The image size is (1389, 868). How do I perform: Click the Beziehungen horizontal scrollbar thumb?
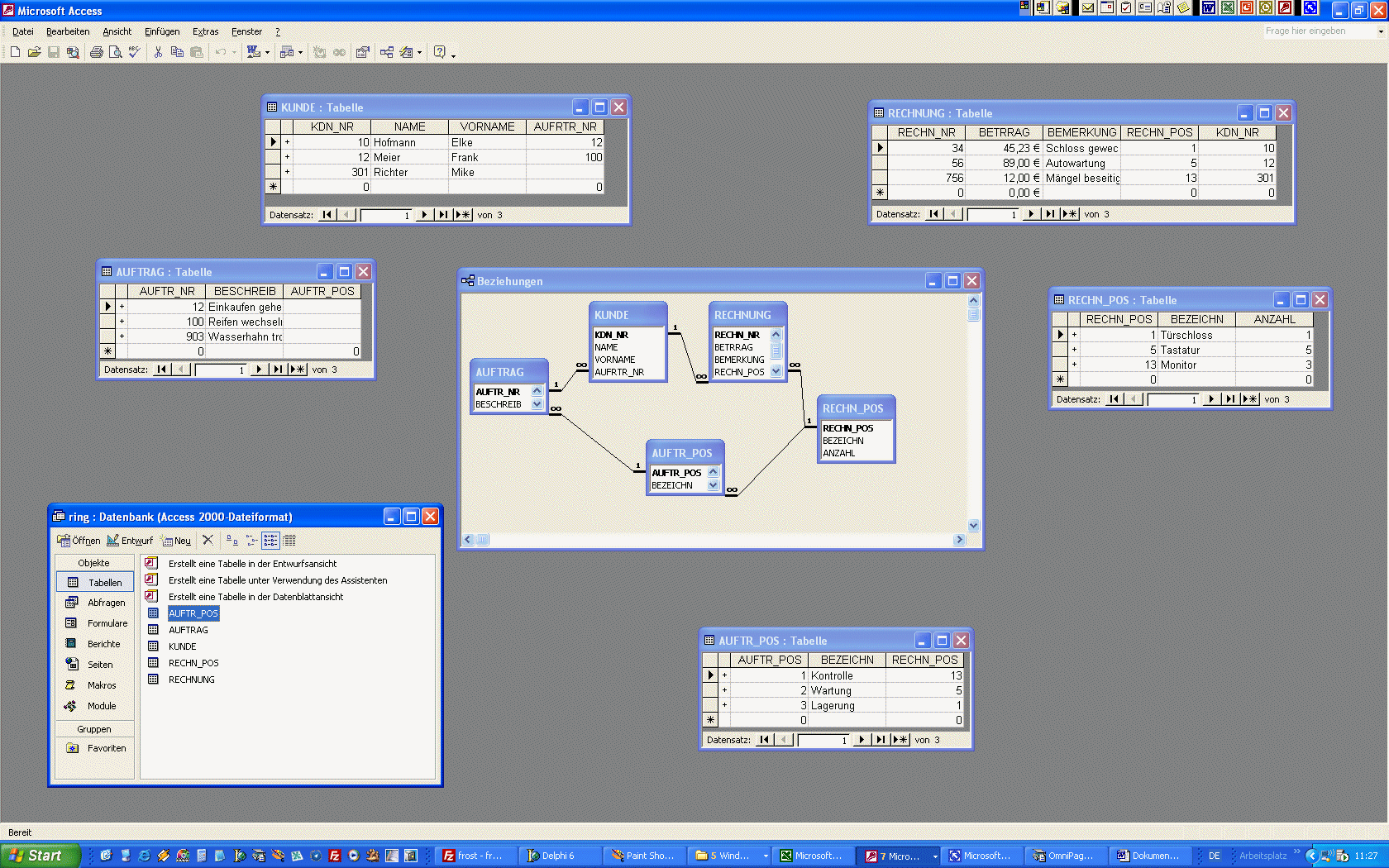(482, 540)
